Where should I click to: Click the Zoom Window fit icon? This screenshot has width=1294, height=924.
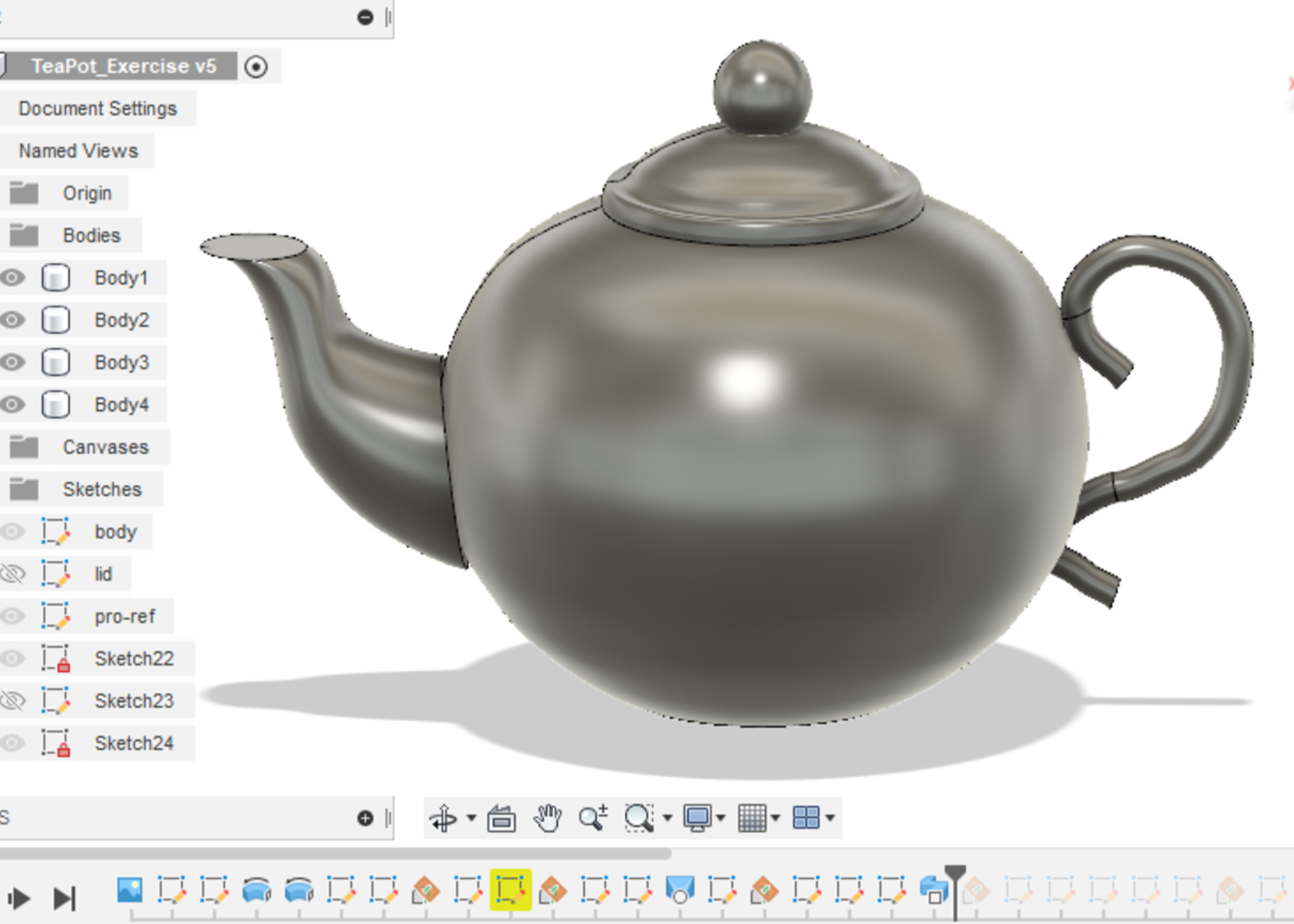click(x=638, y=818)
